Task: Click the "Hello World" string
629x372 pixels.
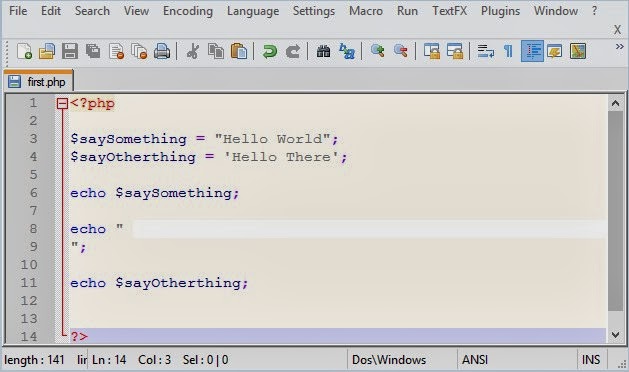Action: click(272, 139)
